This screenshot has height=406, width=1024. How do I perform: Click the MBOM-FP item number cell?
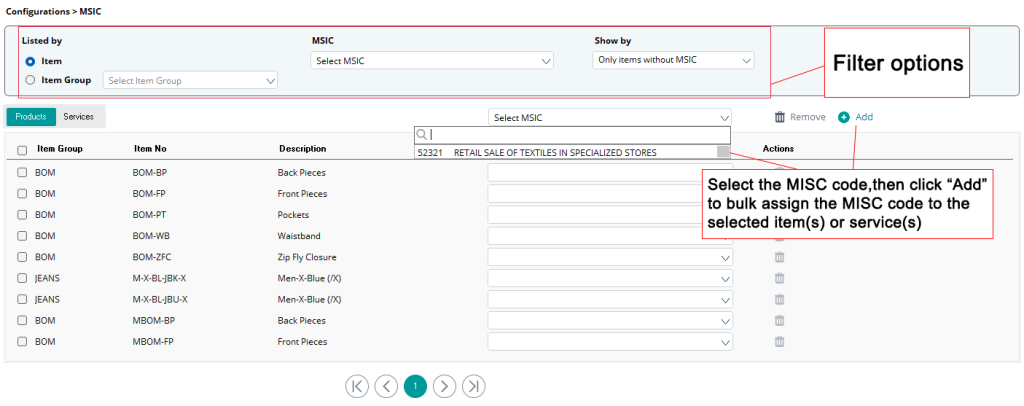coord(152,342)
